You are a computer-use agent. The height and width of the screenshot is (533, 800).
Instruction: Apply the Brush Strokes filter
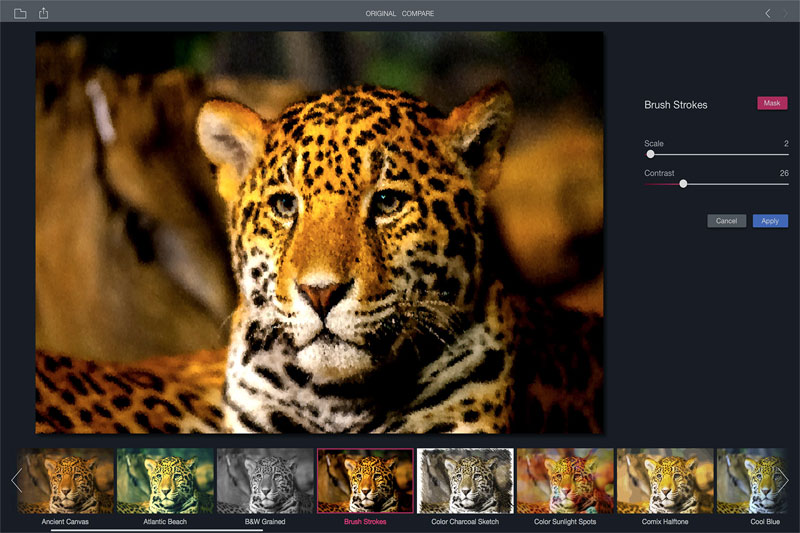pyautogui.click(x=770, y=221)
